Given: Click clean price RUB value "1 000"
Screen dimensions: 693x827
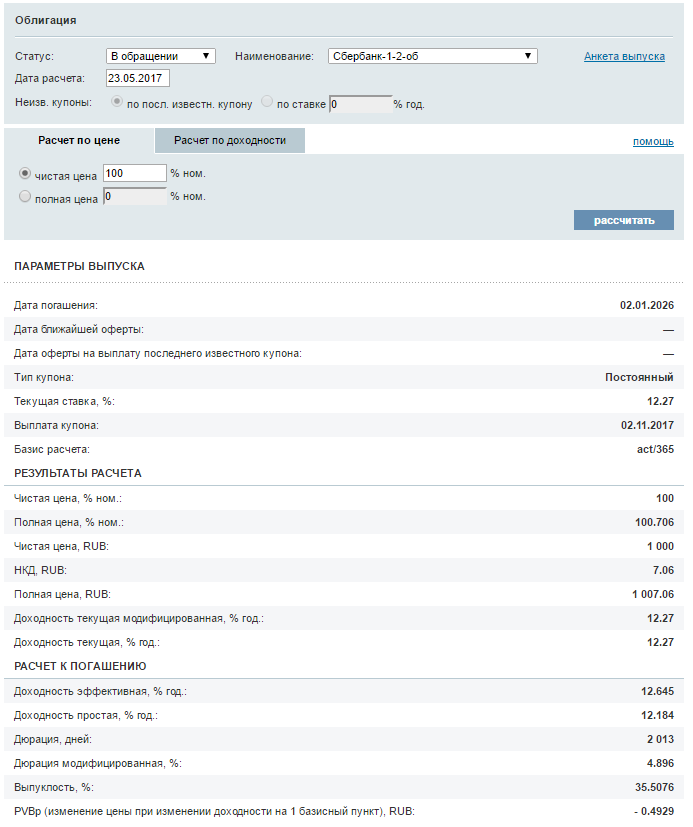Looking at the screenshot, I should click(x=660, y=546).
